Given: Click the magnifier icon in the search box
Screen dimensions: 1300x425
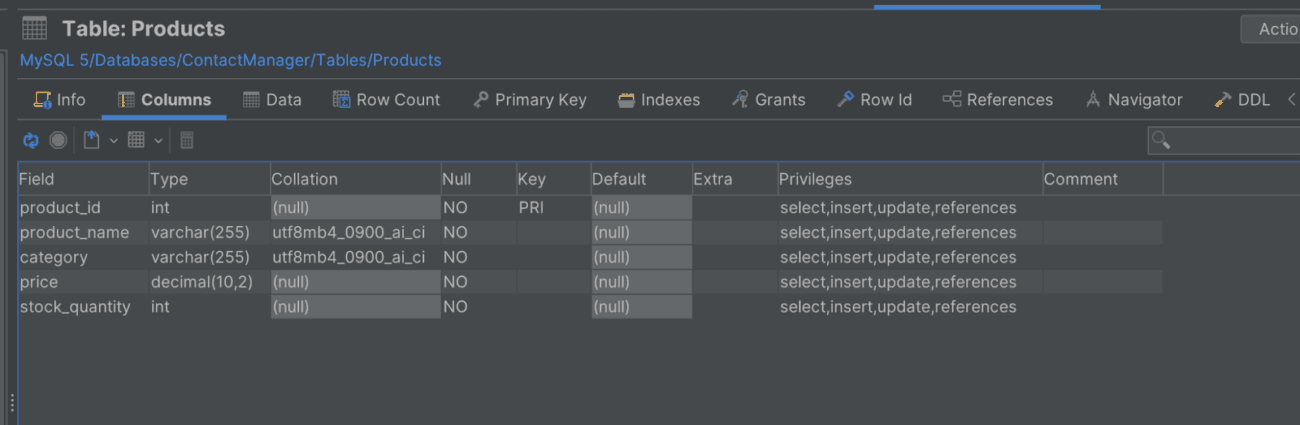Looking at the screenshot, I should 1161,140.
